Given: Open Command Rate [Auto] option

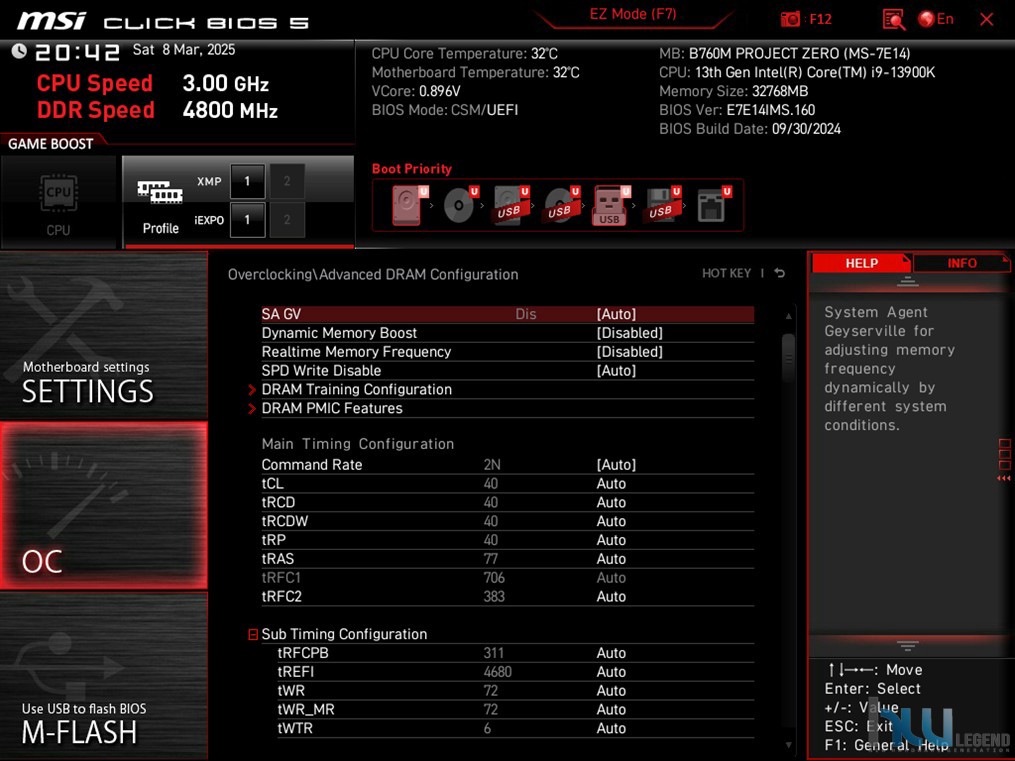Looking at the screenshot, I should tap(616, 465).
